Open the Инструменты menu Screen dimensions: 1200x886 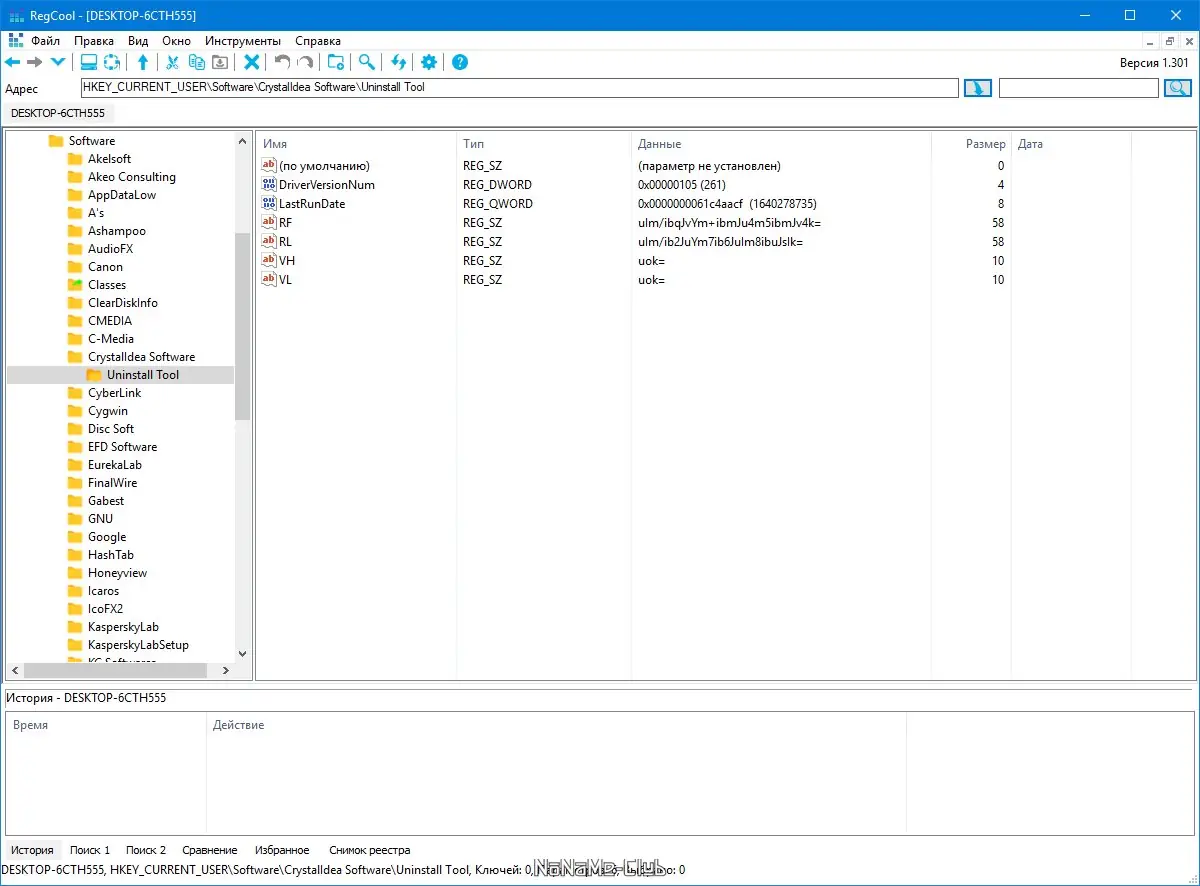243,41
